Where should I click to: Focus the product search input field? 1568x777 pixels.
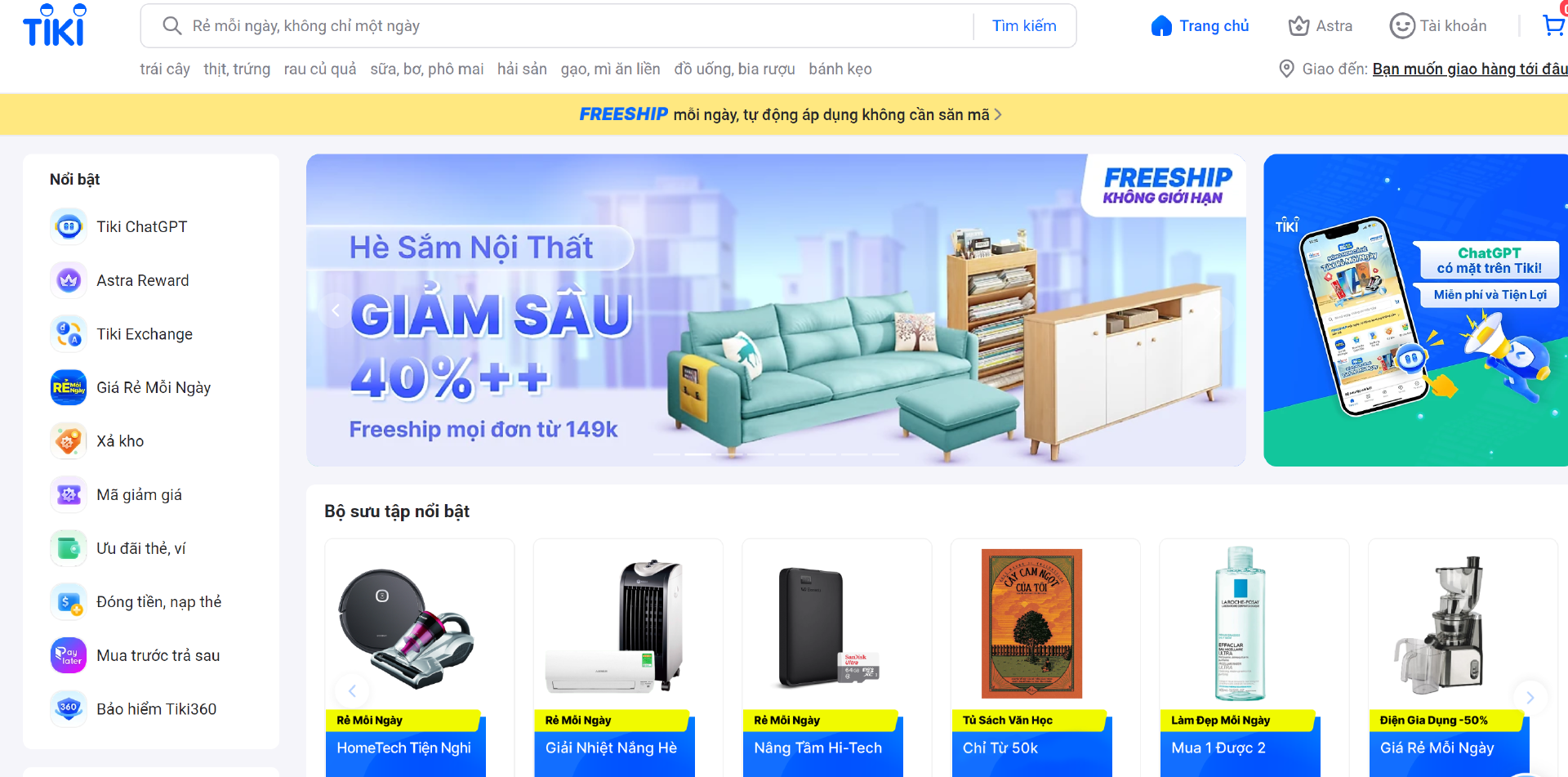(580, 26)
